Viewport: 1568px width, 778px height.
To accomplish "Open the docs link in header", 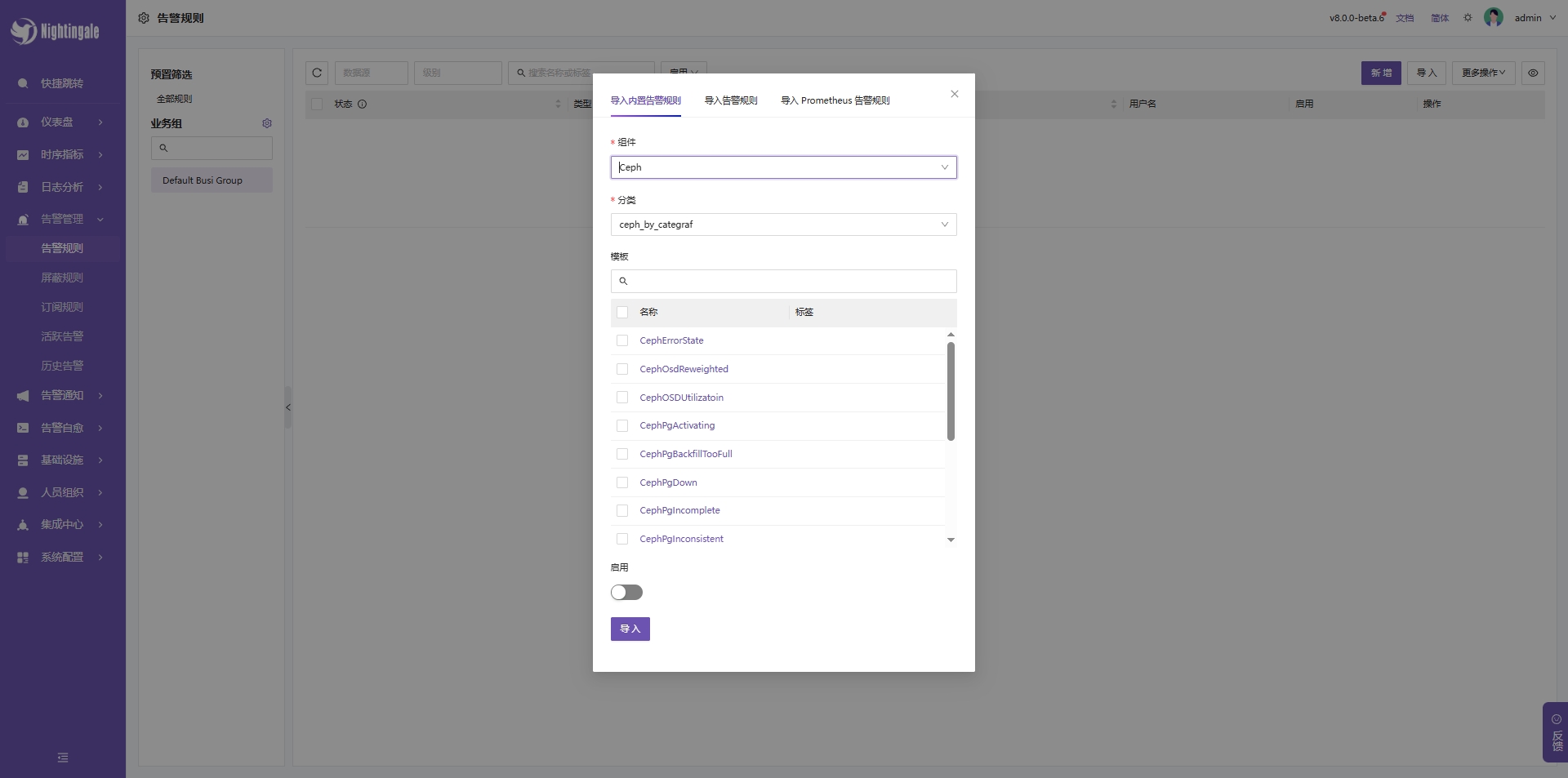I will click(1405, 18).
